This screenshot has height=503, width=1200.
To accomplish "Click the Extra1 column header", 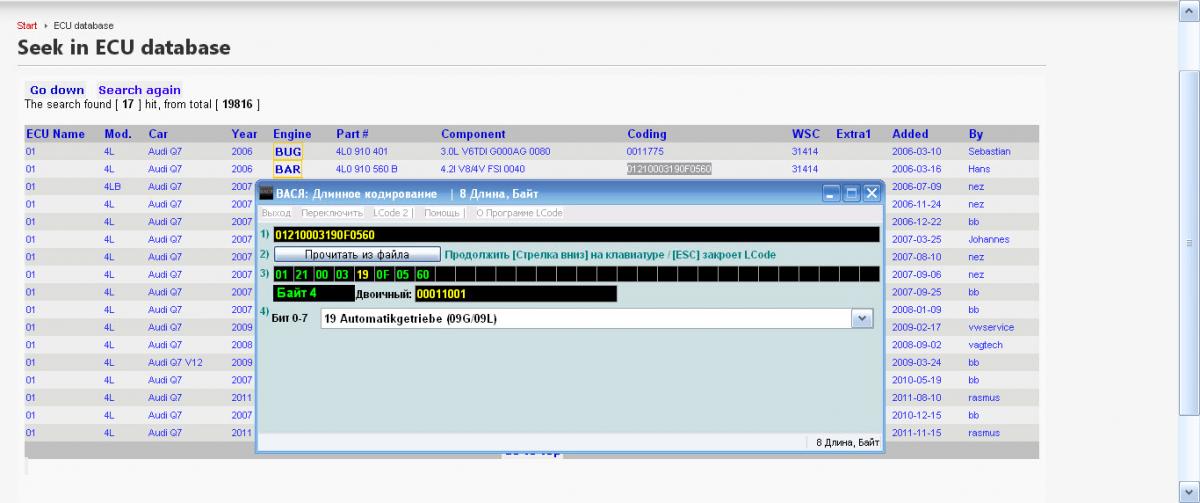I will [853, 134].
